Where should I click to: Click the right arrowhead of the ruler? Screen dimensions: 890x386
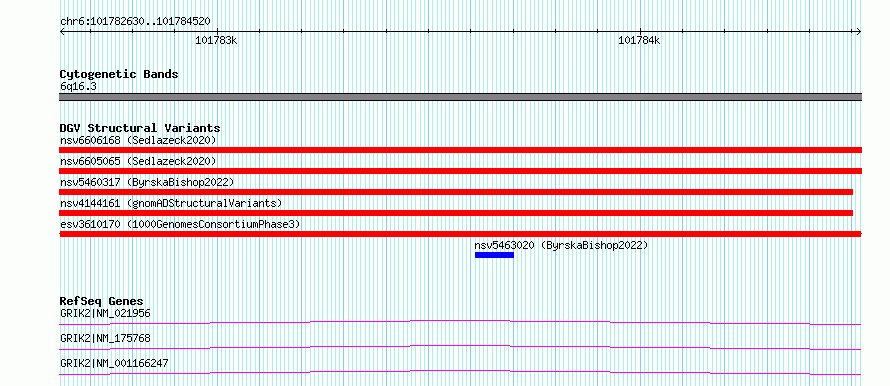pos(859,31)
